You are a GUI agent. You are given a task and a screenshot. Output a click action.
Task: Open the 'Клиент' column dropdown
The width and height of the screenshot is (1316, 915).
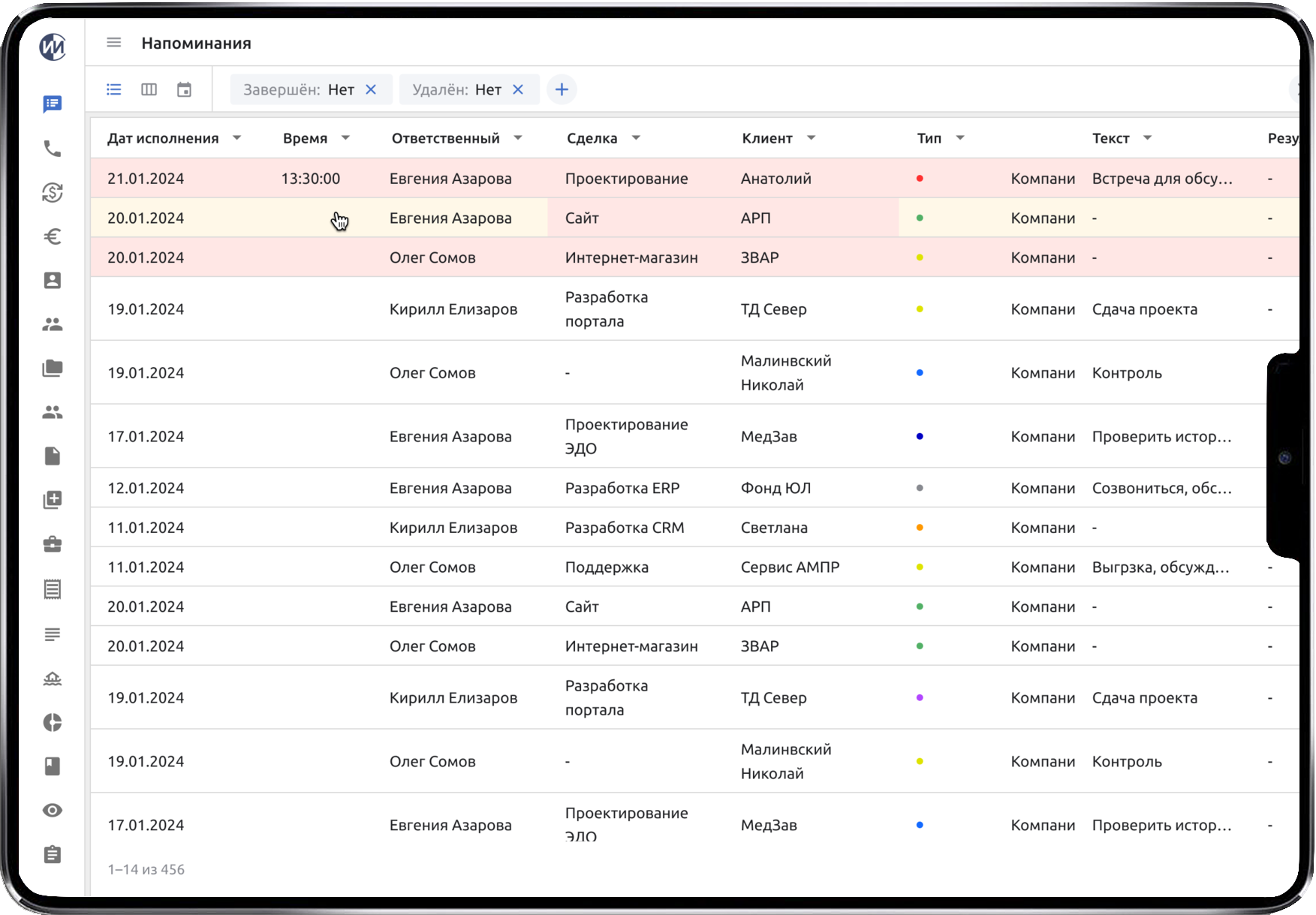(x=812, y=138)
